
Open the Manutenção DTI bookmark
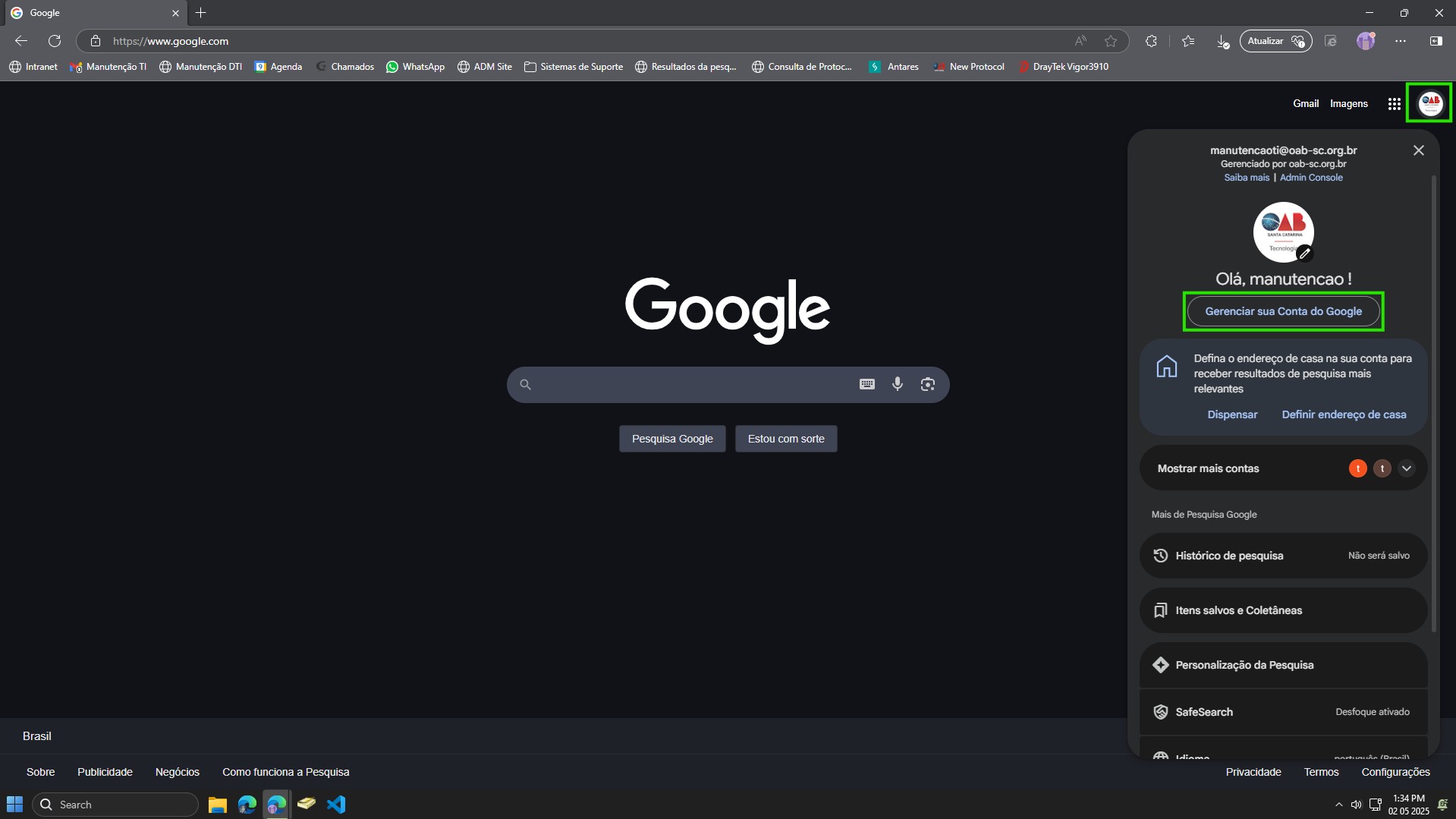200,67
